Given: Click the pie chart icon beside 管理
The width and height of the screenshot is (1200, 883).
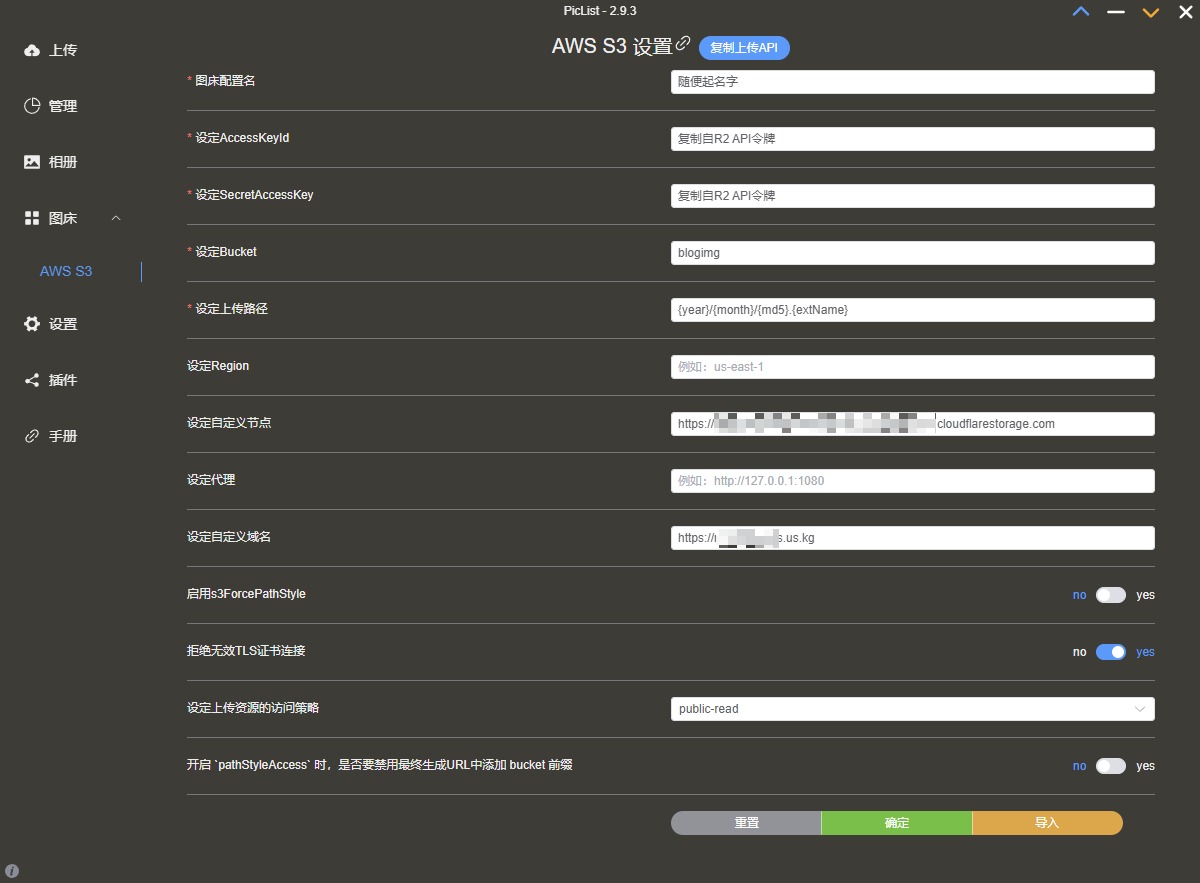Looking at the screenshot, I should (x=32, y=106).
